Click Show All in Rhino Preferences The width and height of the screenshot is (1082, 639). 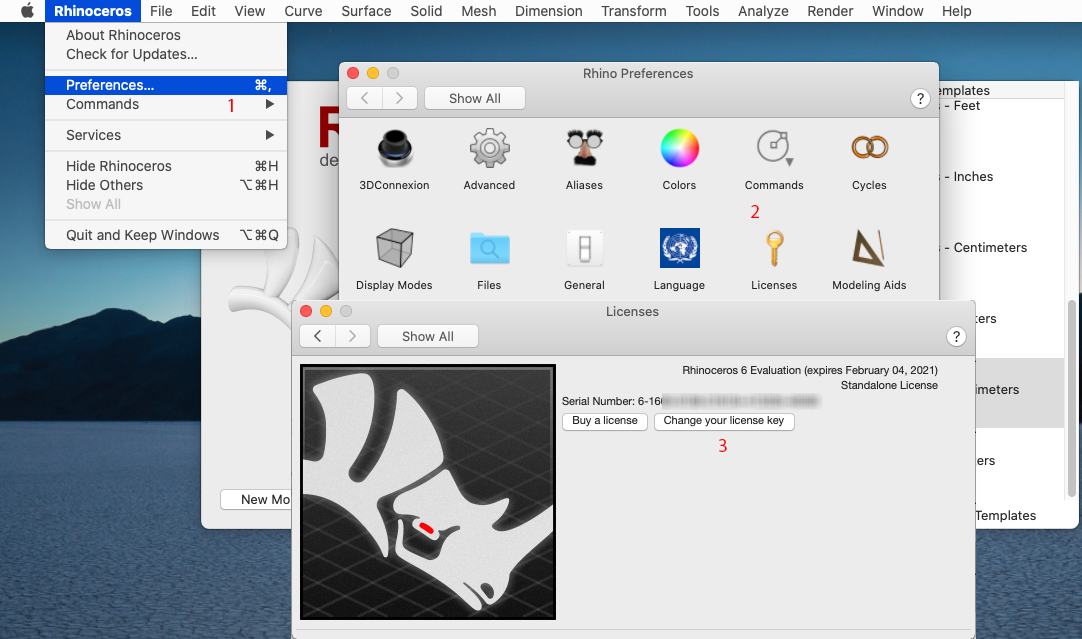475,98
